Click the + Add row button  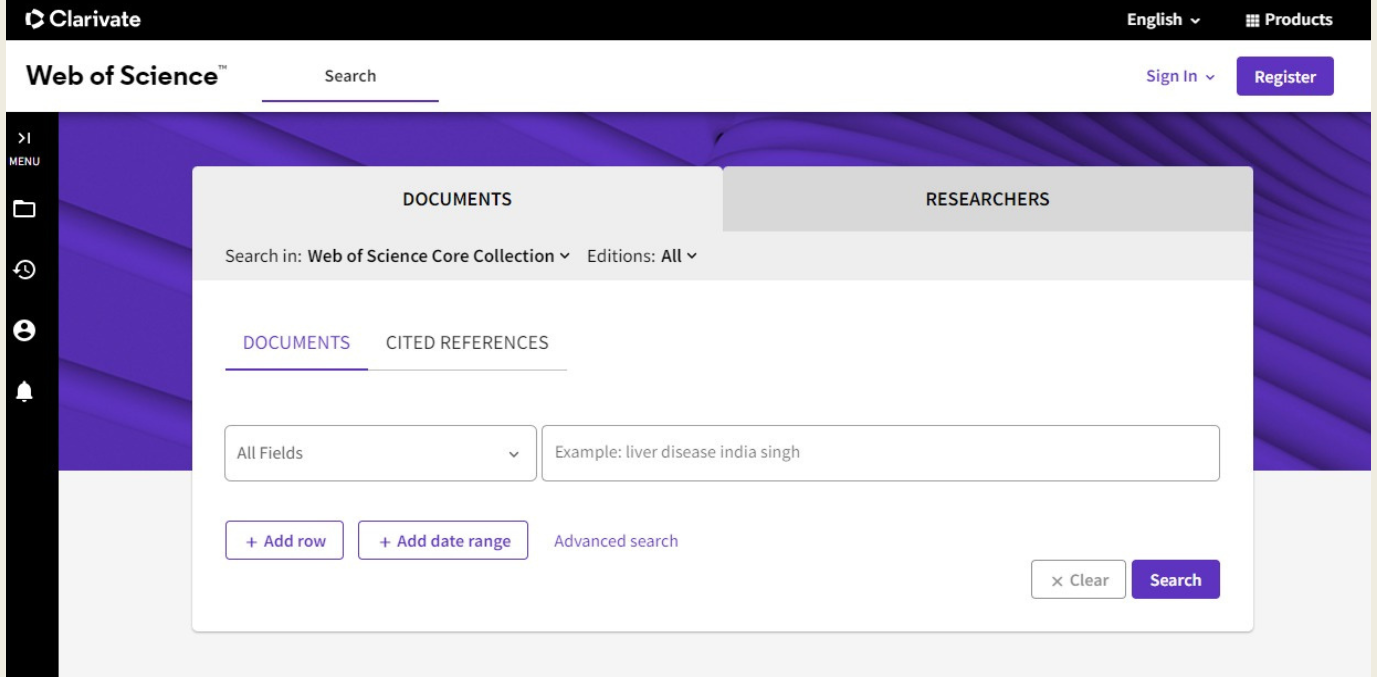coord(285,541)
